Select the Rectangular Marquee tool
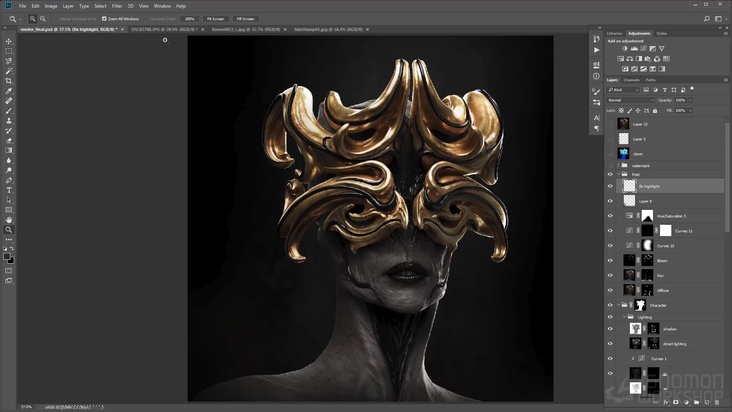 click(x=9, y=51)
